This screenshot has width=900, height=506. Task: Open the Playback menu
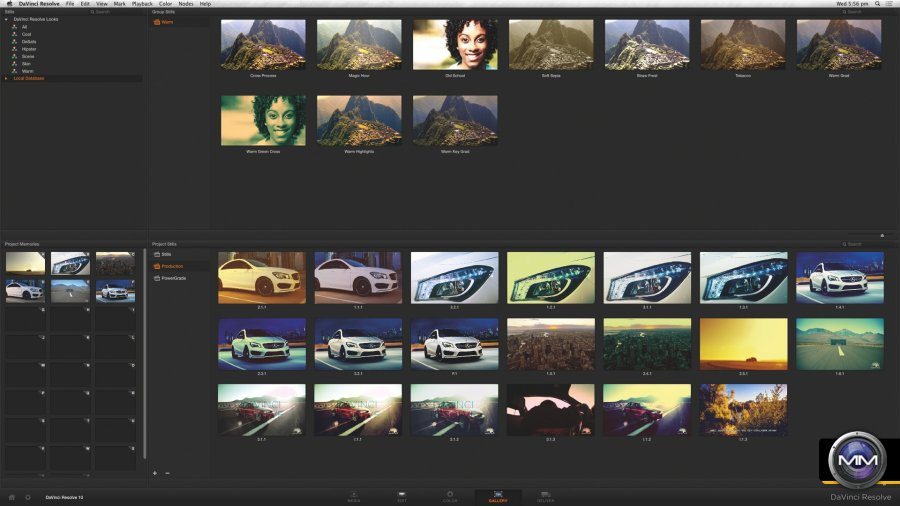[x=142, y=4]
